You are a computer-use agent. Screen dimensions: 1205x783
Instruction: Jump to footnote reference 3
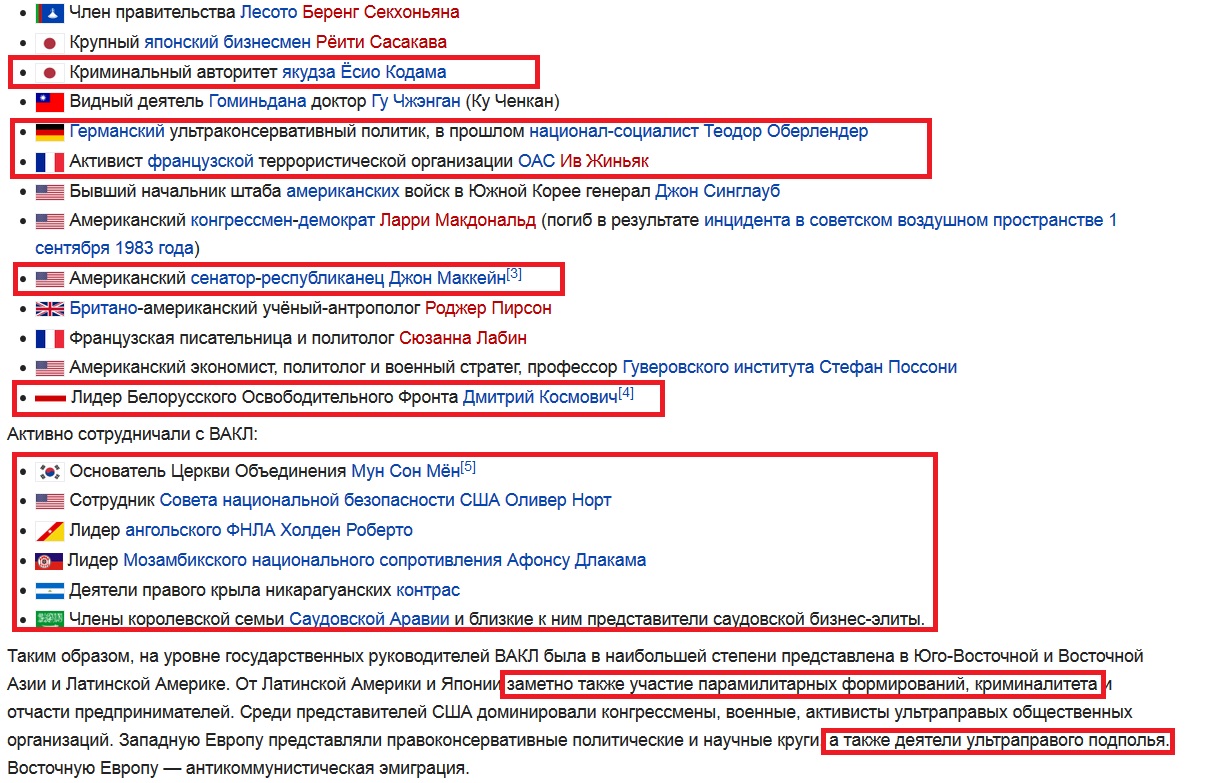coord(514,274)
